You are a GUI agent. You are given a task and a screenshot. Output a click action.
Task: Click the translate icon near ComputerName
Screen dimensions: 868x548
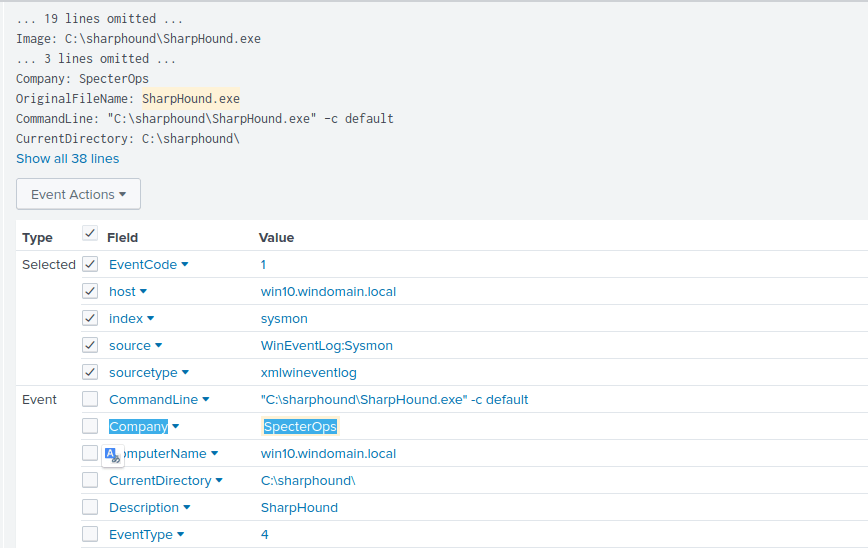112,455
